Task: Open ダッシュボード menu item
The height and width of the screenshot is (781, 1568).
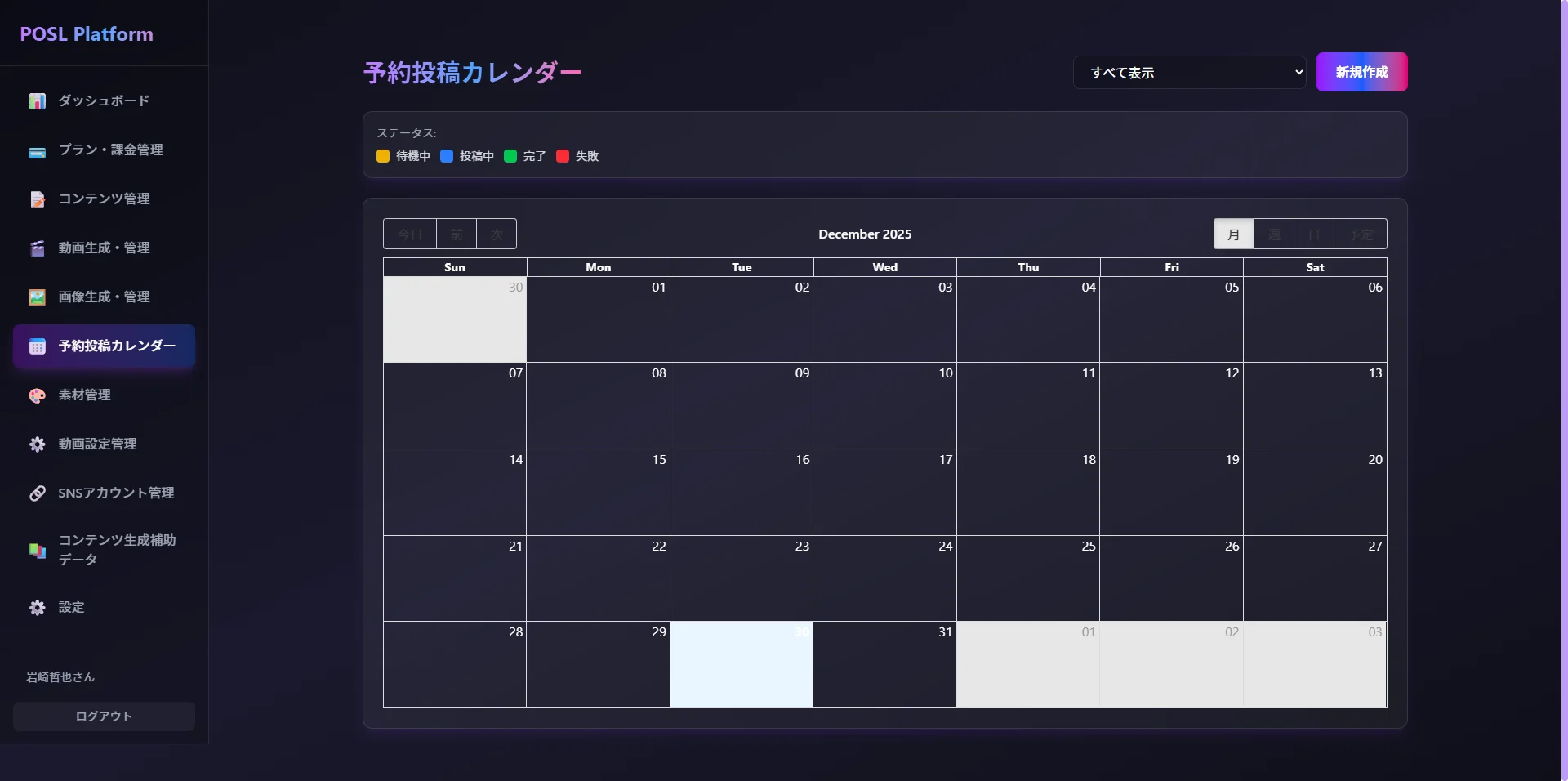Action: click(104, 100)
